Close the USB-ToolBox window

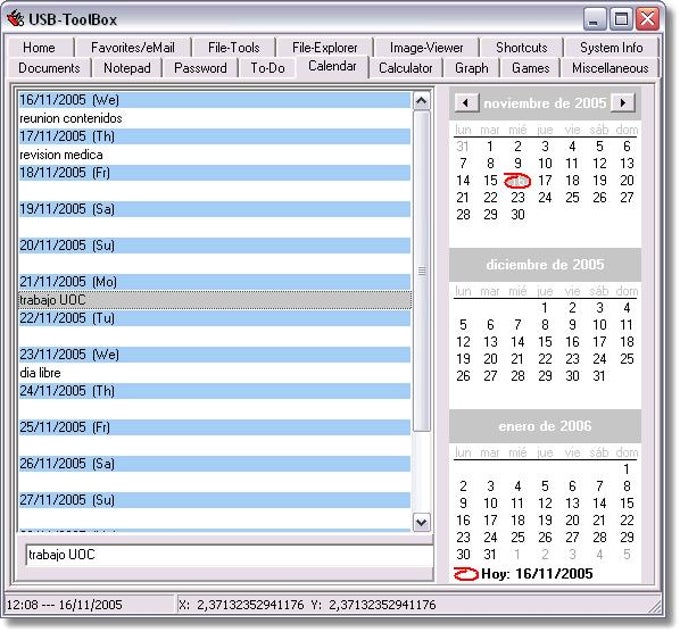click(647, 19)
